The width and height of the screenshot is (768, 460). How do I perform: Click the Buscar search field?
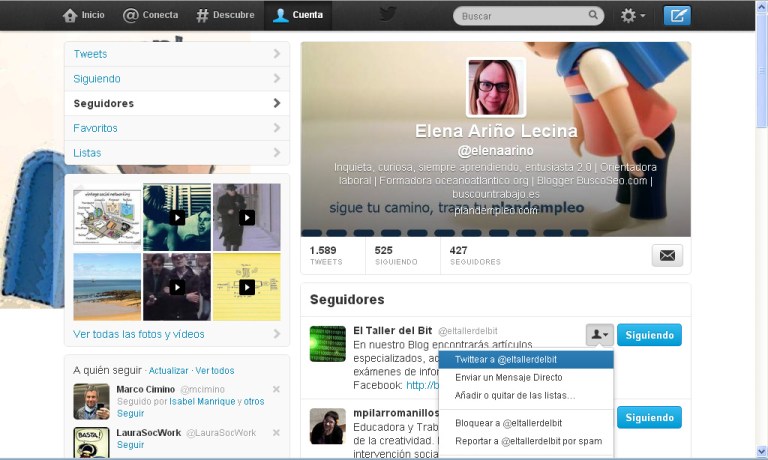[x=528, y=16]
